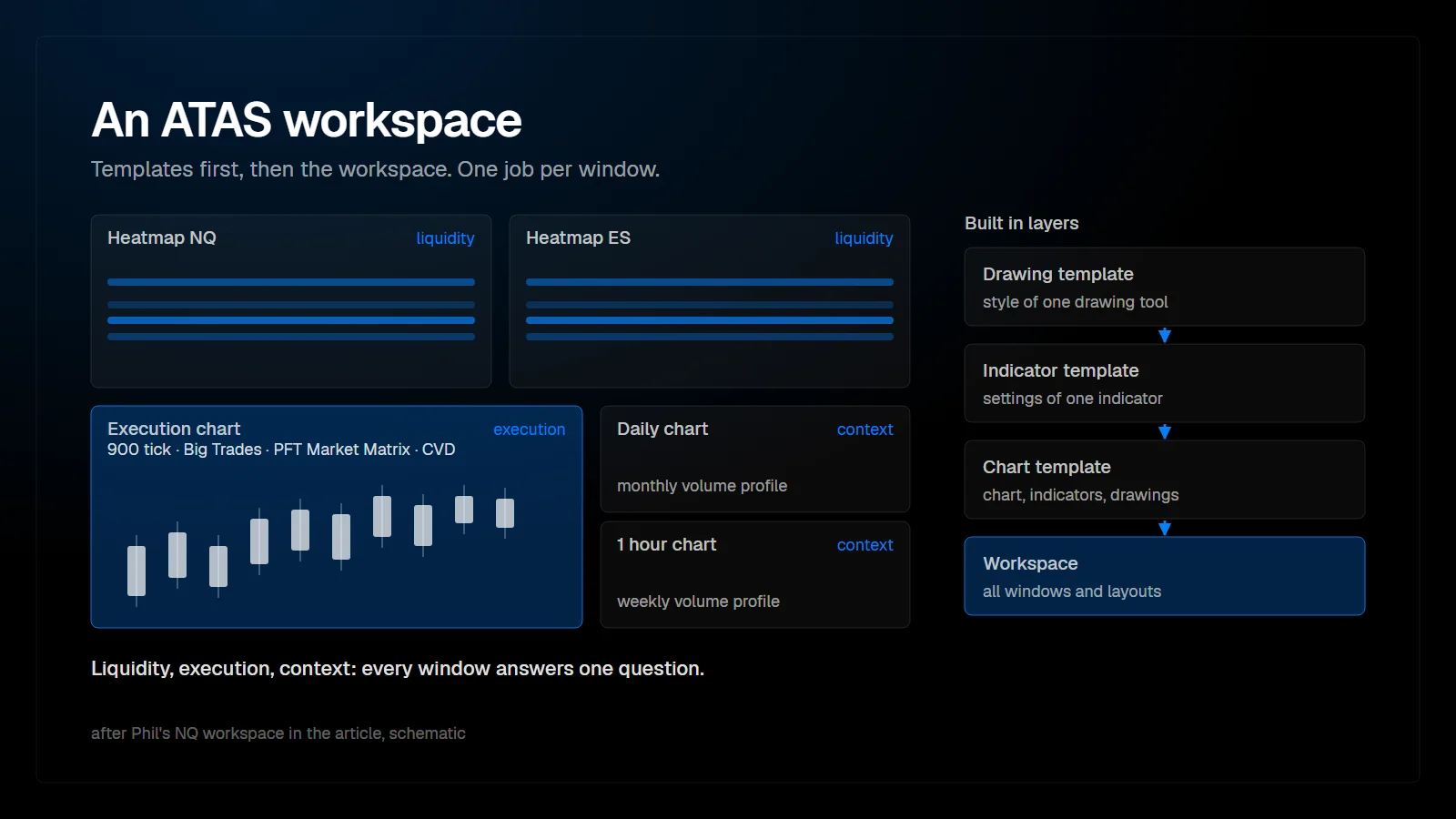Click the Execution chart heading
1456x819 pixels.
click(x=174, y=429)
